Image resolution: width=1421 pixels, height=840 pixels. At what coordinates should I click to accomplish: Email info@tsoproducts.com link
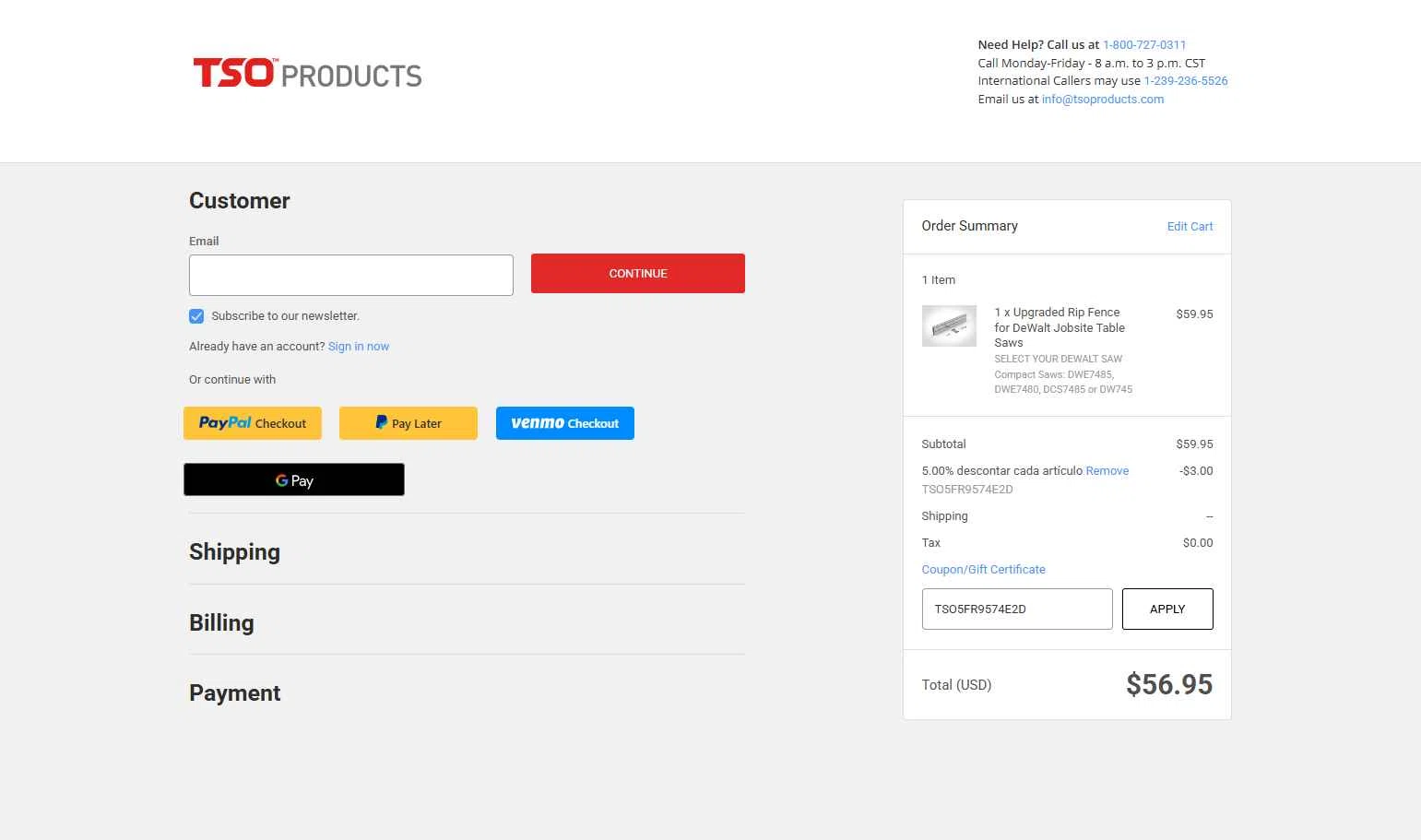(1103, 99)
